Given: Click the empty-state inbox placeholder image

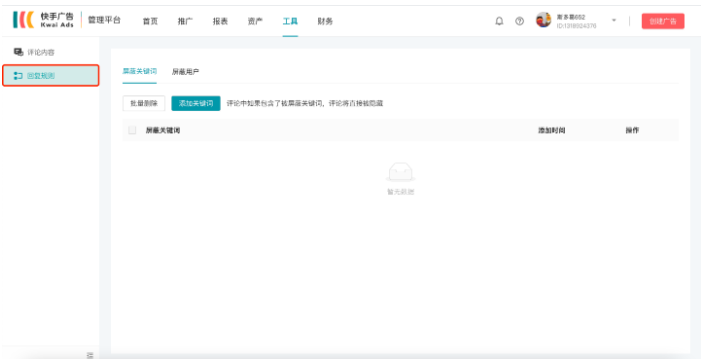Looking at the screenshot, I should 400,172.
